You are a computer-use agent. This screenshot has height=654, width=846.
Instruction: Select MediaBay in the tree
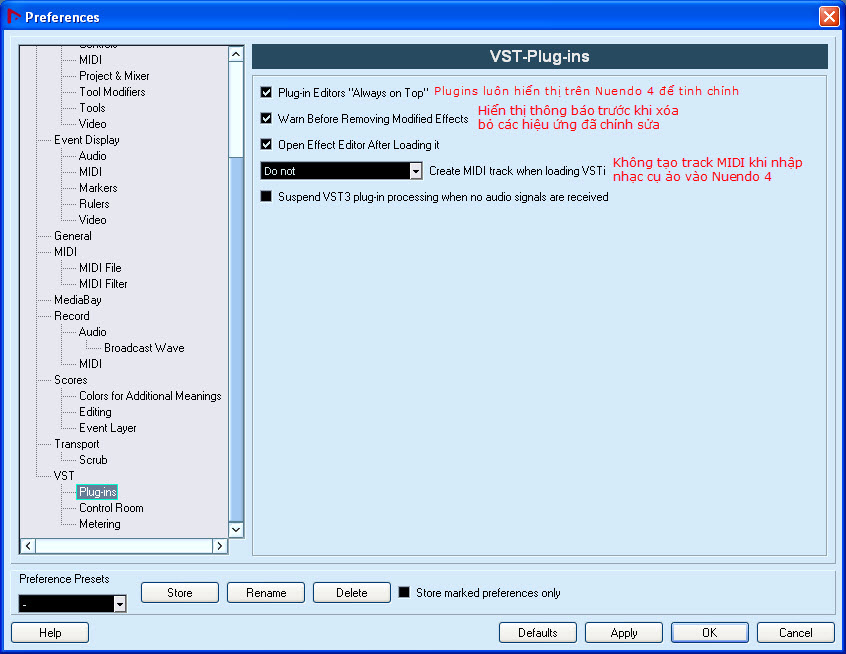[78, 299]
